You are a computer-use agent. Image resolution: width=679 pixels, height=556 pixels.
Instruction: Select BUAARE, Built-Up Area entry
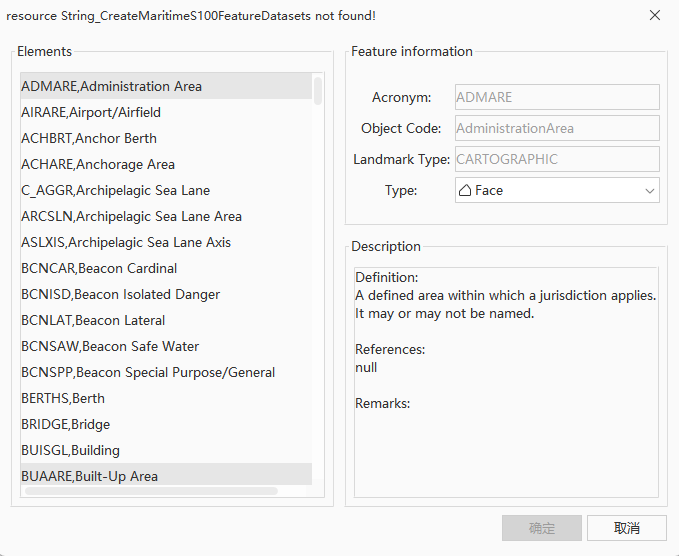(89, 476)
